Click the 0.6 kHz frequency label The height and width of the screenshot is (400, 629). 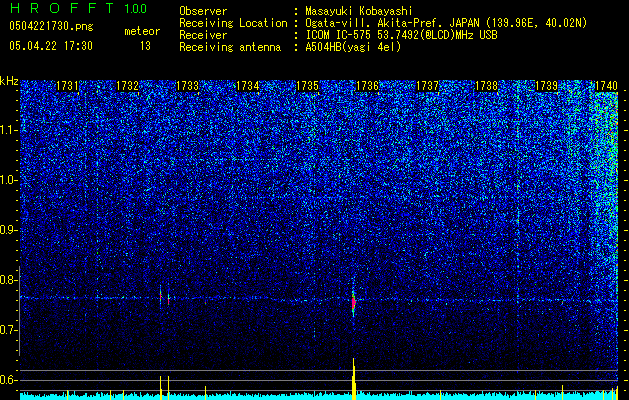click(x=9, y=380)
